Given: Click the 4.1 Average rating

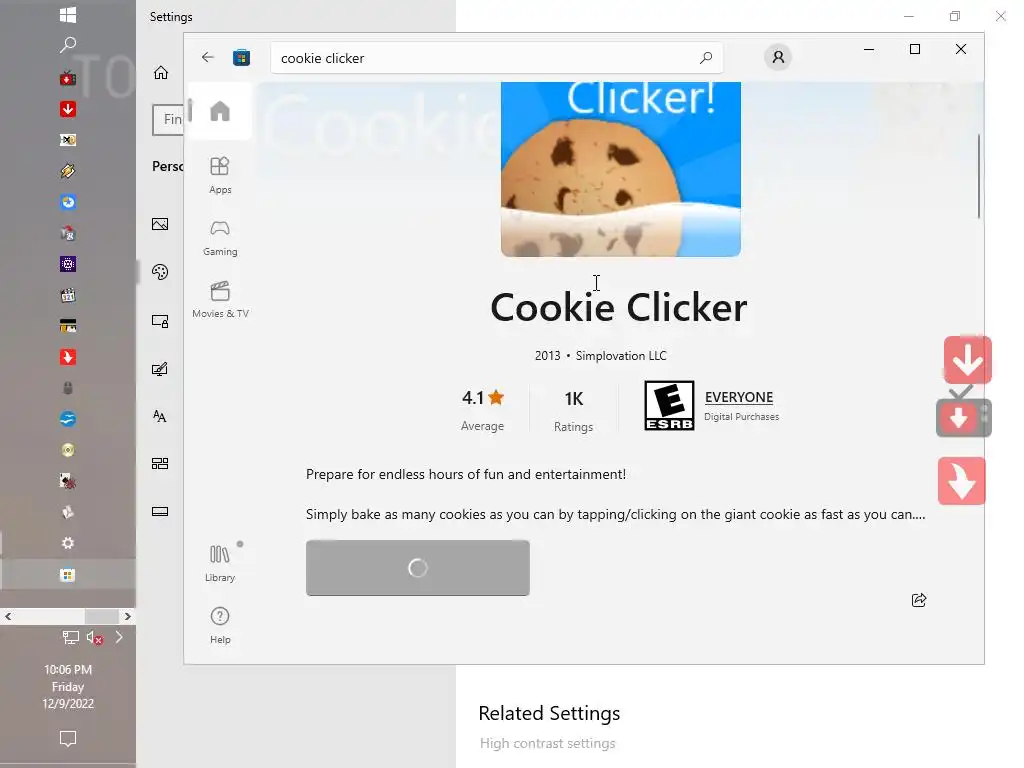Looking at the screenshot, I should [x=483, y=410].
